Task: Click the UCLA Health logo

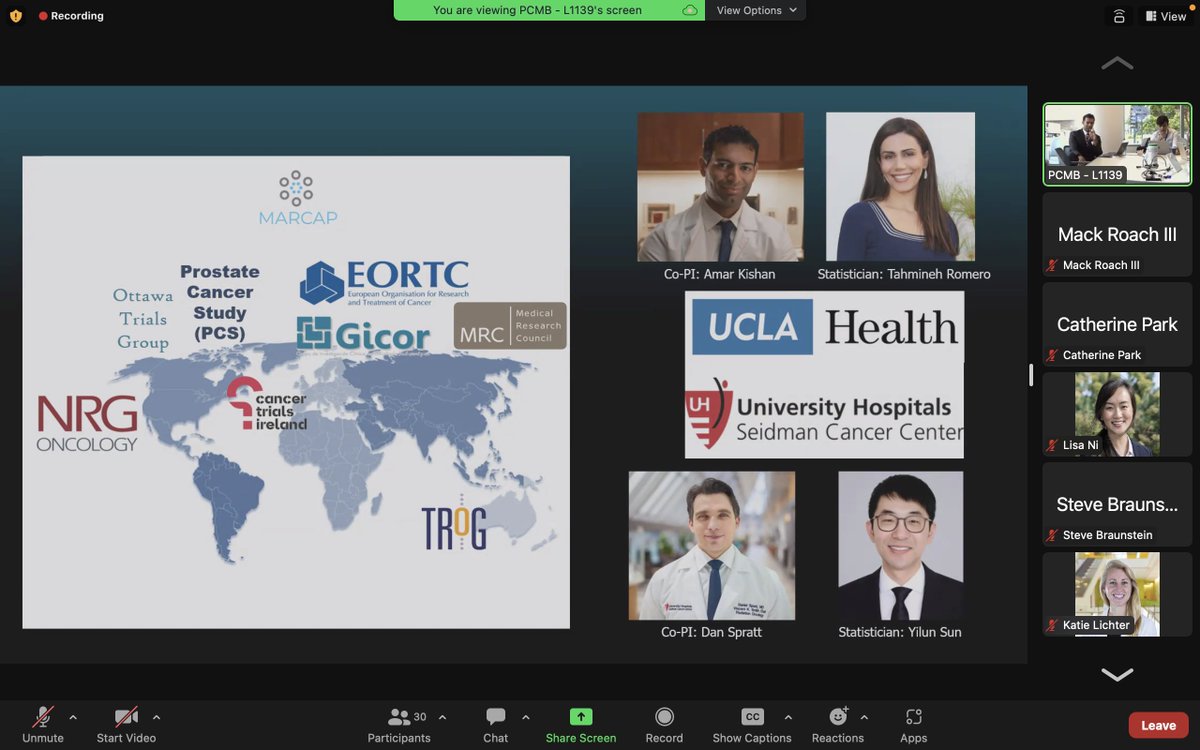Action: pyautogui.click(x=825, y=328)
